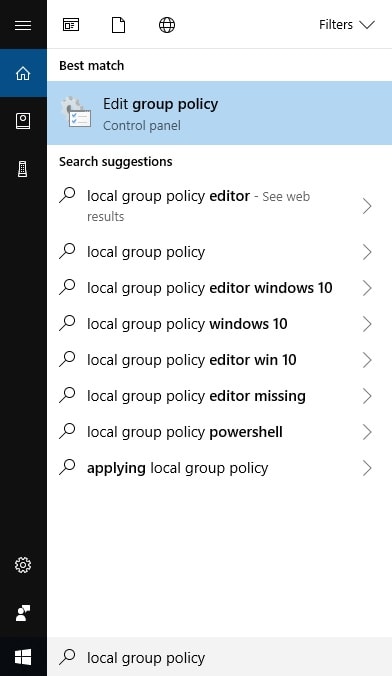392x676 pixels.
Task: Expand the hamburger menu in the sidebar
Action: 23,25
